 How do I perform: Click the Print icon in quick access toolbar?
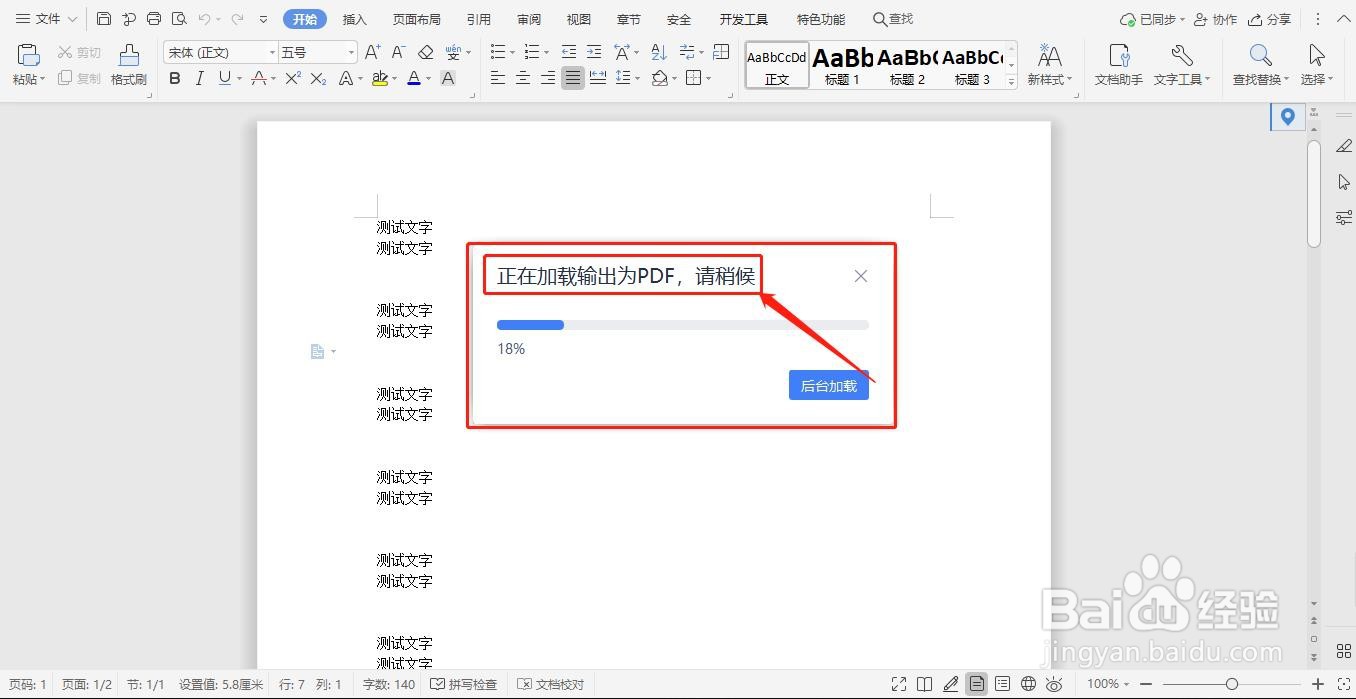(x=152, y=18)
